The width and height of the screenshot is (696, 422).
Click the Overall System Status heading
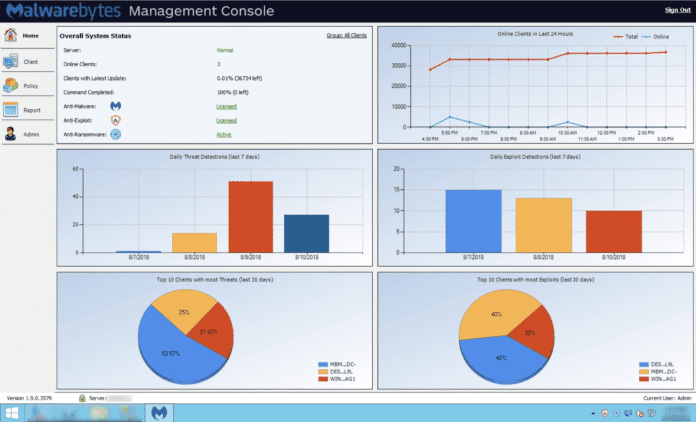click(95, 36)
